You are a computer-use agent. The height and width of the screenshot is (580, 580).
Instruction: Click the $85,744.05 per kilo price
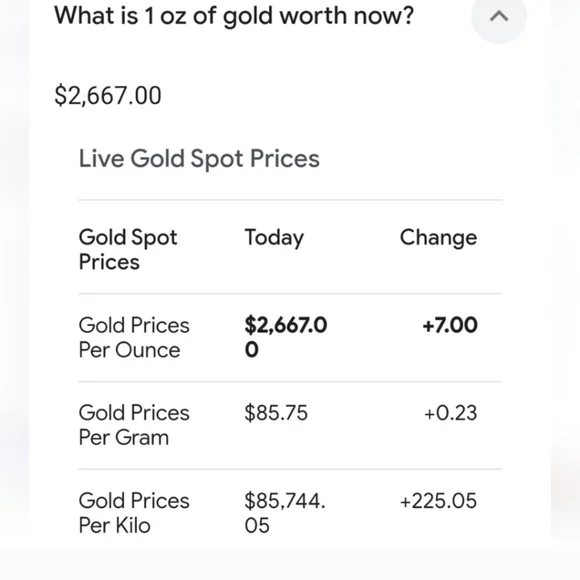(285, 513)
